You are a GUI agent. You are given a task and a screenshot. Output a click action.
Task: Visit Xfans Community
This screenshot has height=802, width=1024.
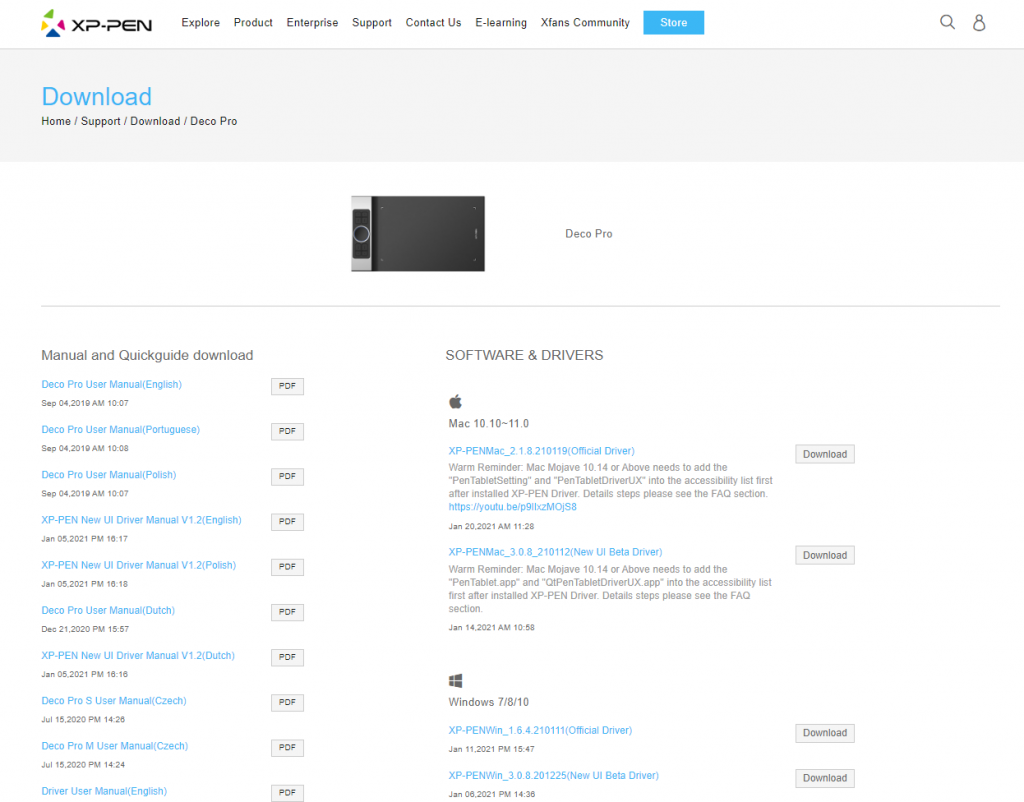pos(585,23)
